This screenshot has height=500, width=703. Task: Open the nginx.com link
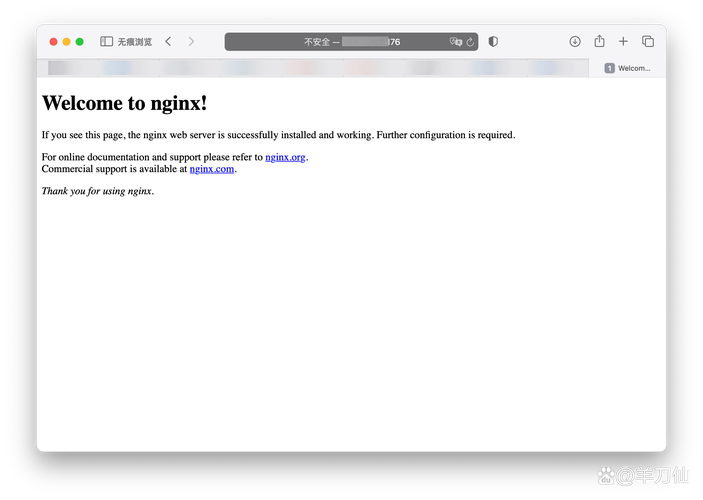[212, 169]
